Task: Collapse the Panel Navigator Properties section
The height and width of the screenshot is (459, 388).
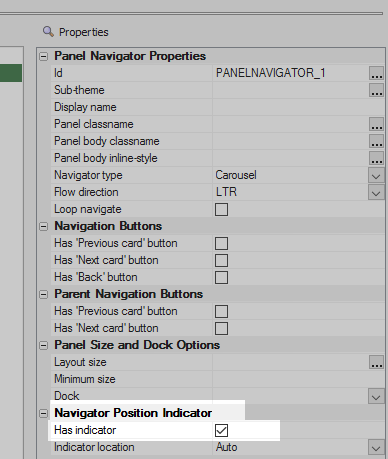Action: pyautogui.click(x=43, y=56)
